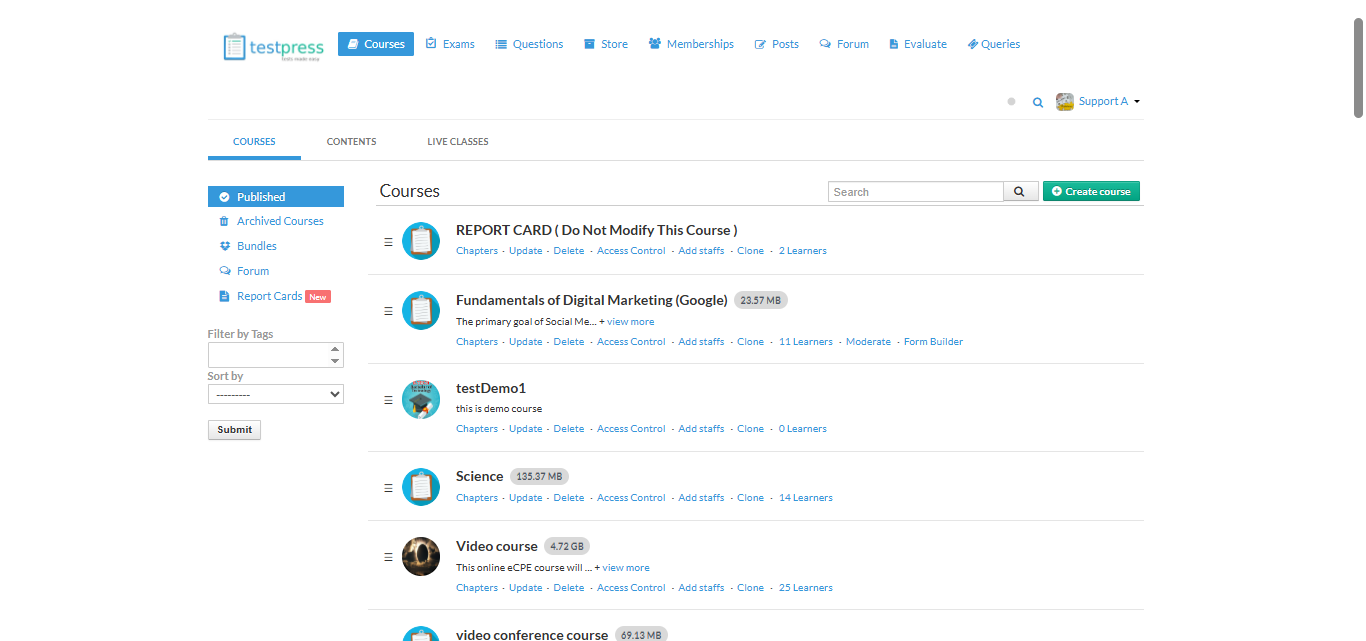This screenshot has width=1366, height=641.
Task: Click the Support A user avatar
Action: (x=1065, y=101)
